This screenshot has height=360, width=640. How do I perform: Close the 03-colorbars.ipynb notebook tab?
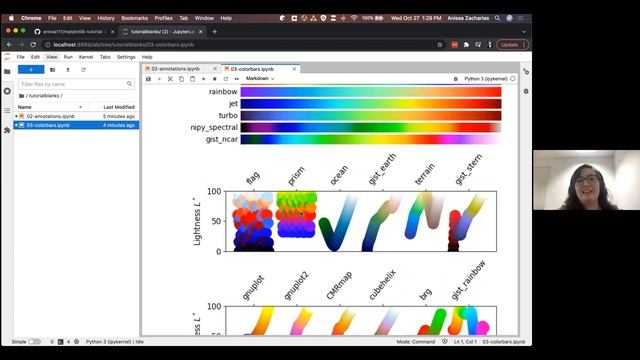tap(294, 69)
